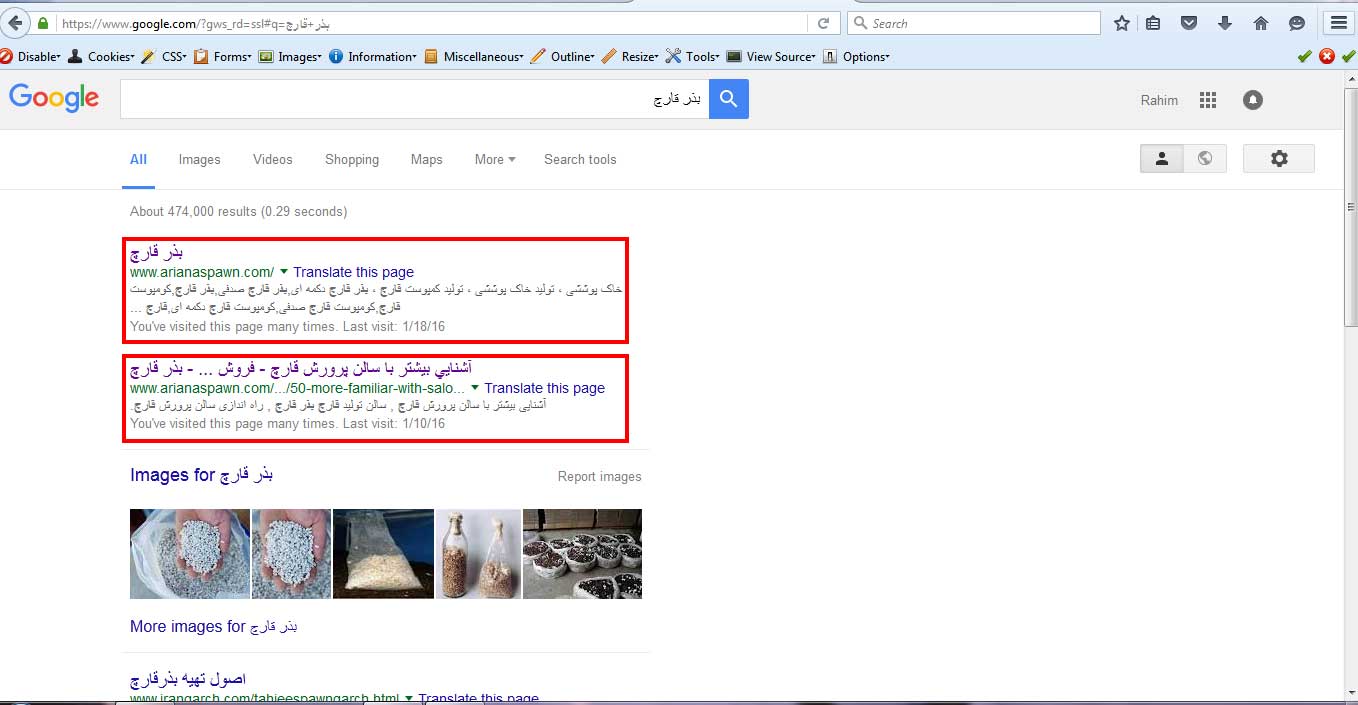The image size is (1358, 705).
Task: Open Google notifications bell
Action: (x=1252, y=100)
